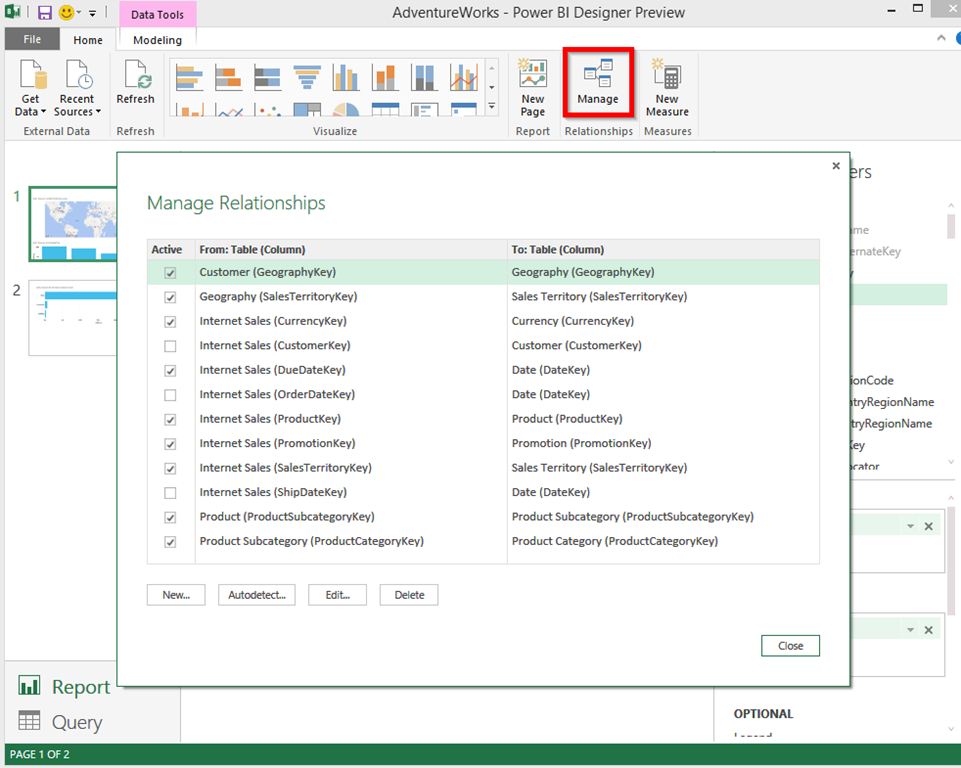The image size is (961, 768).
Task: Toggle Internet Sales (DueDateKey) active checkbox
Action: [x=170, y=371]
